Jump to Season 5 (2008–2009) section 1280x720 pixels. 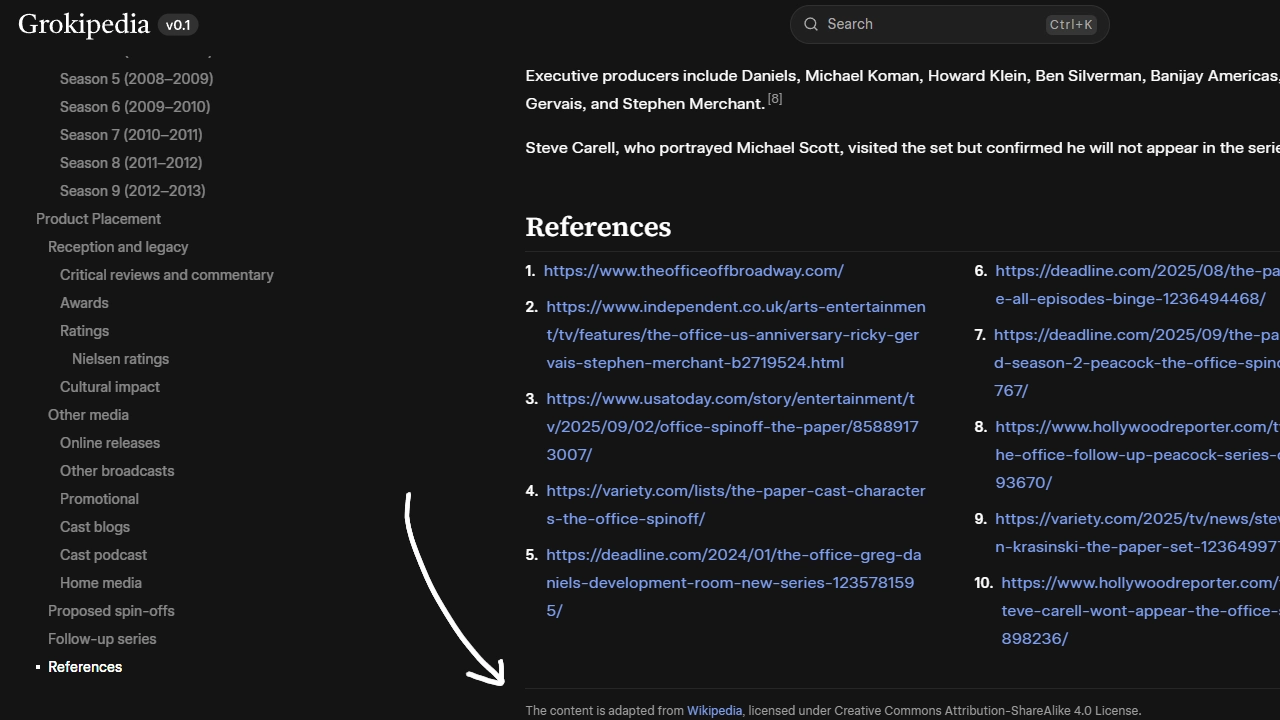pos(136,79)
